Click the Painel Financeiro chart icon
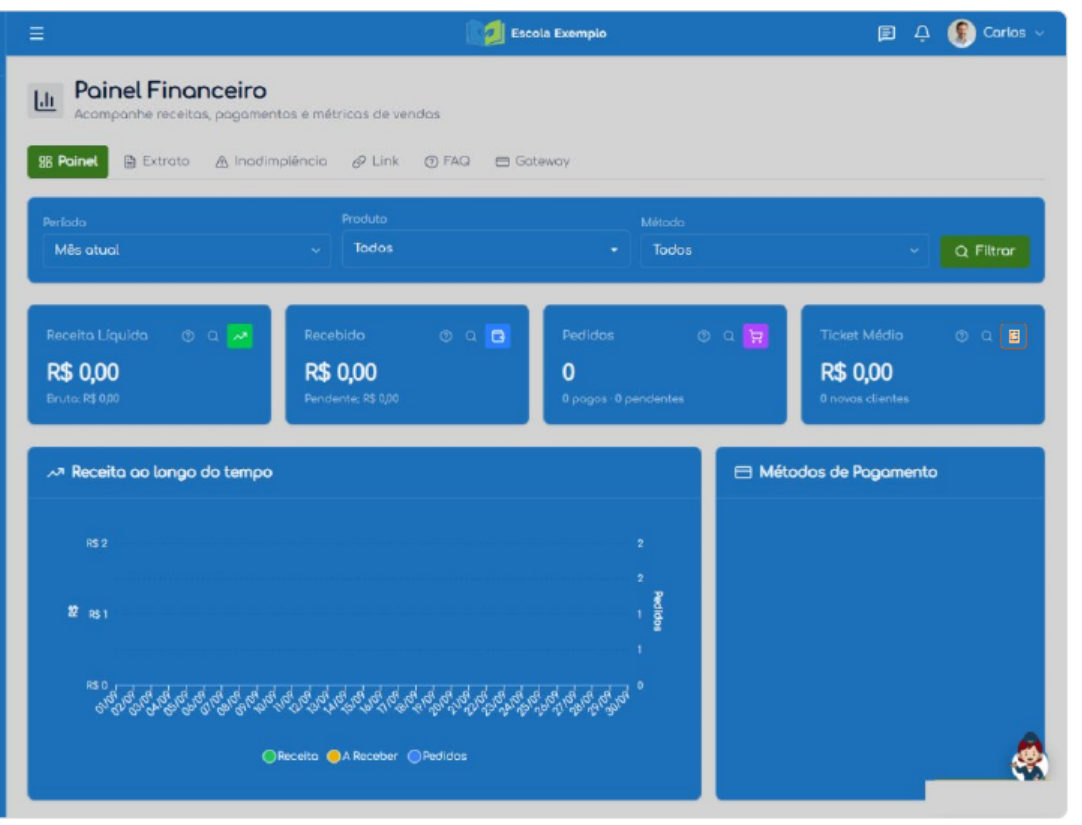Viewport: 1082px width, 825px height. (x=45, y=101)
